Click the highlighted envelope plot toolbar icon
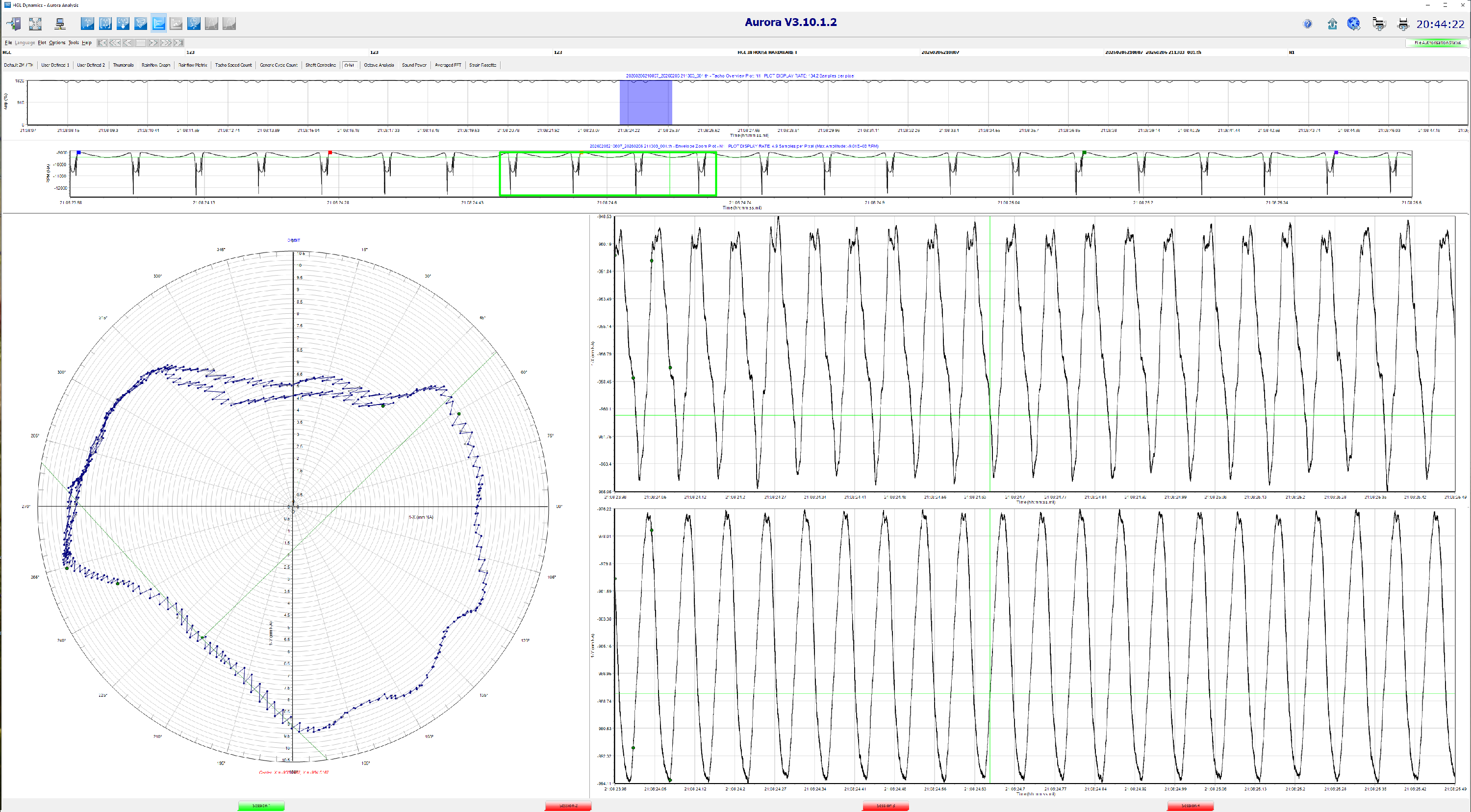 159,24
